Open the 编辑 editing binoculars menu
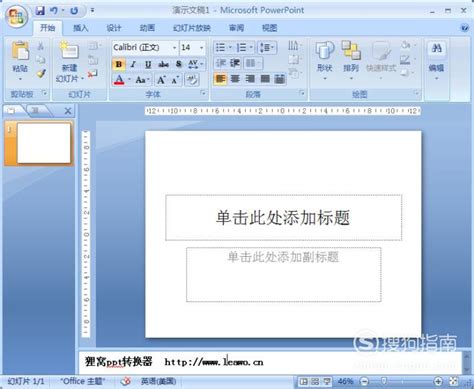Screen dimensions: 474x389 (x=436, y=60)
